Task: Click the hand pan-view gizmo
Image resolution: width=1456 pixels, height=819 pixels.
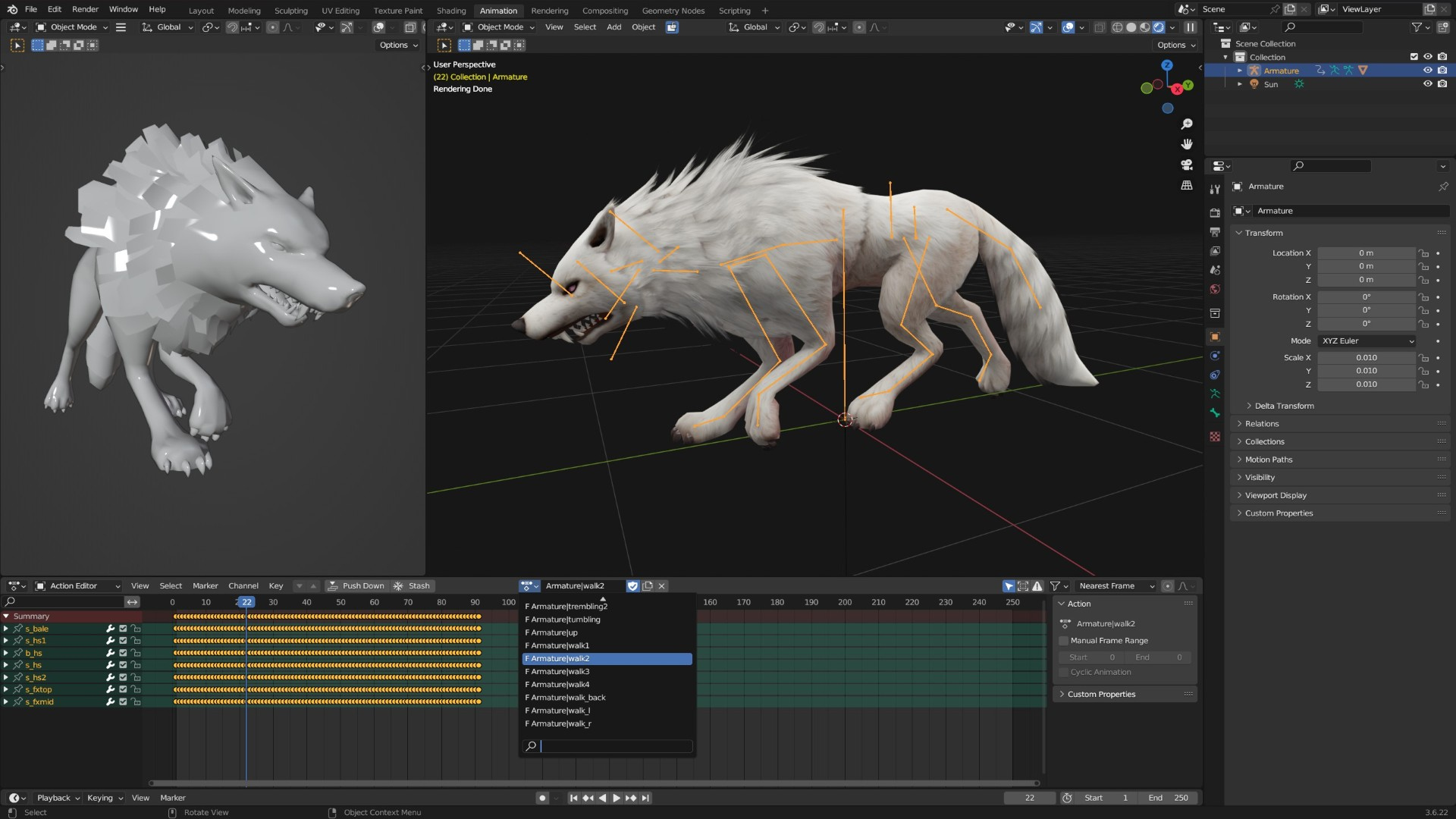Action: pyautogui.click(x=1187, y=144)
